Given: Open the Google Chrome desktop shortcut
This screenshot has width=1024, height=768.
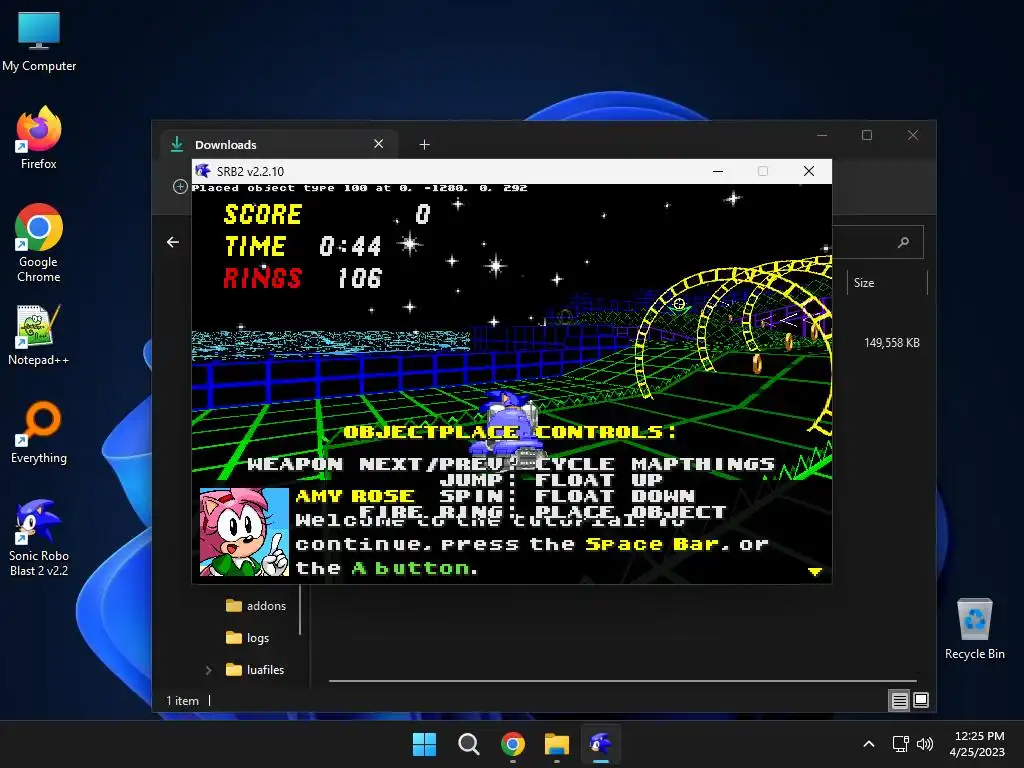Looking at the screenshot, I should (39, 243).
